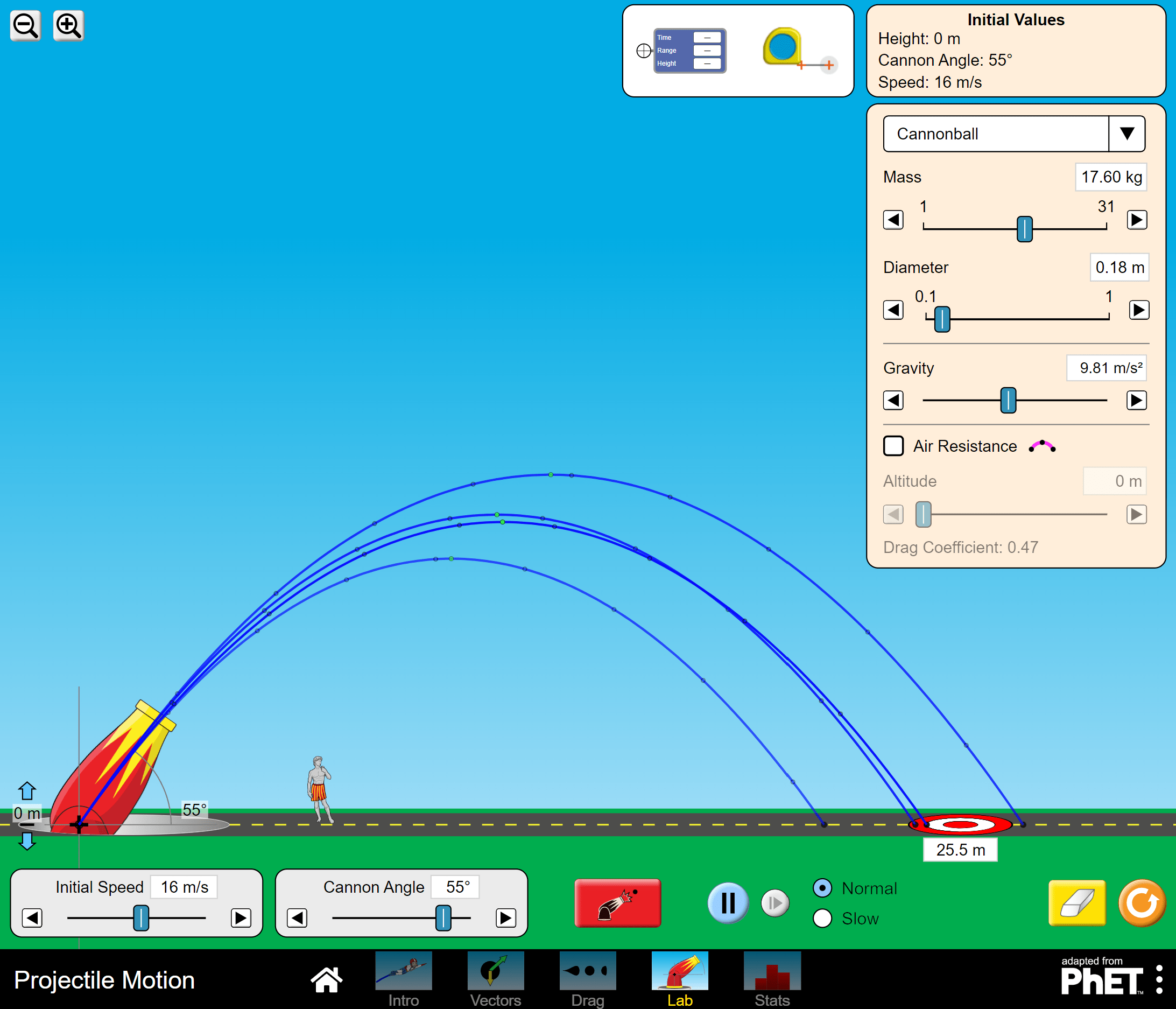Select the Normal speed radio button

click(x=822, y=888)
